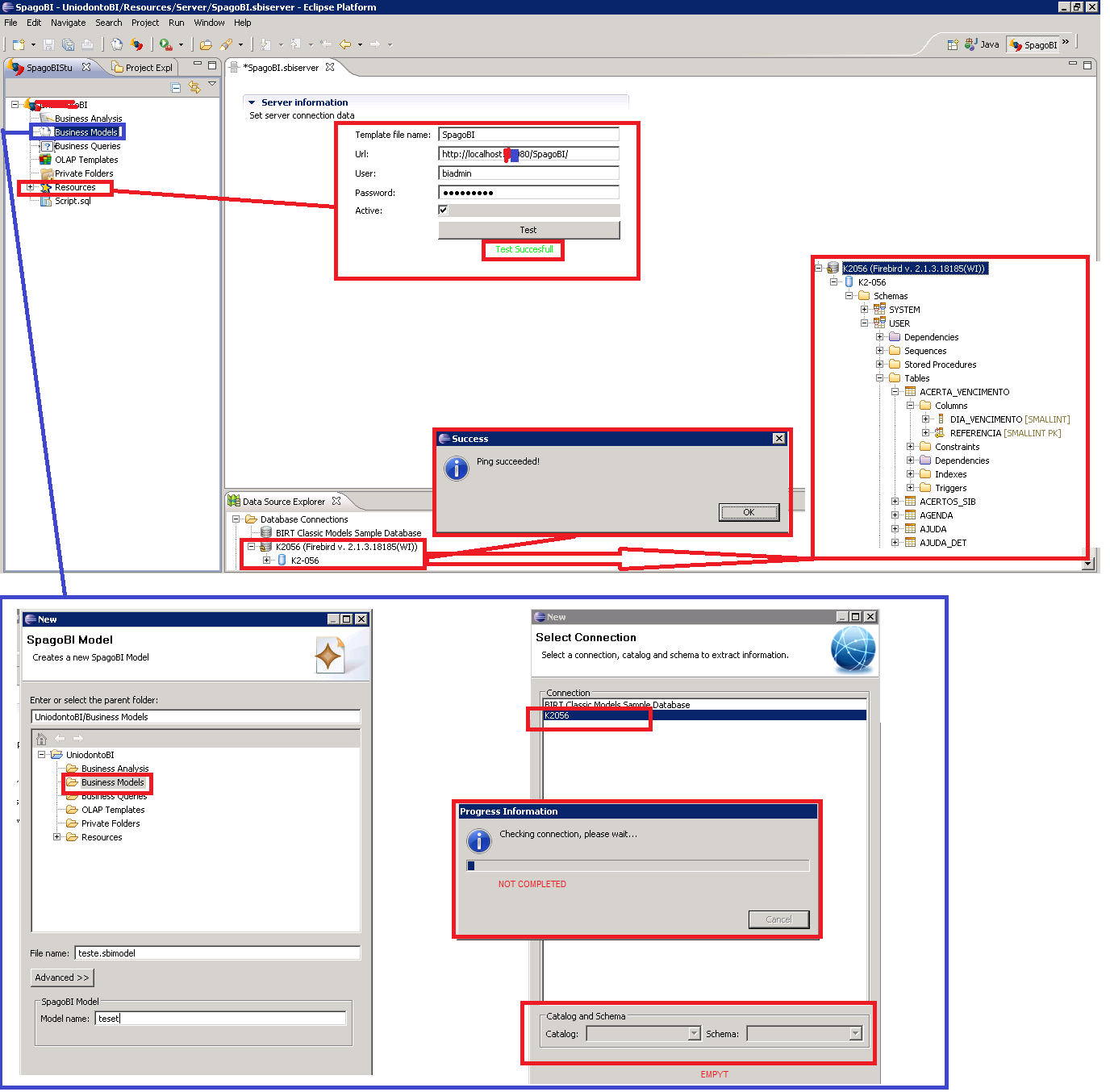
Task: Click OK in the Success dialog
Action: pos(749,512)
